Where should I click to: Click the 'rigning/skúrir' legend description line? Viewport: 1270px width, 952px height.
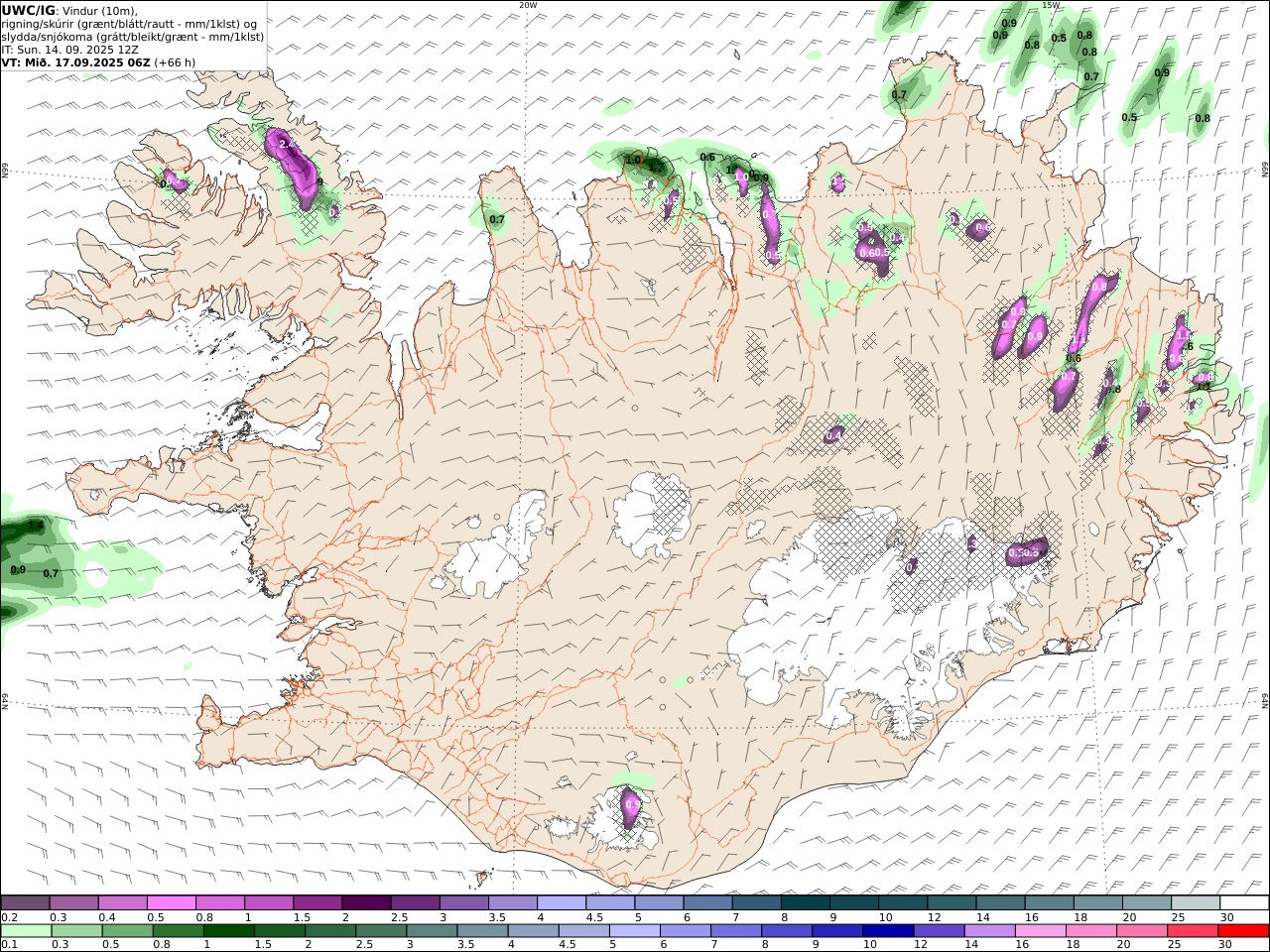129,24
